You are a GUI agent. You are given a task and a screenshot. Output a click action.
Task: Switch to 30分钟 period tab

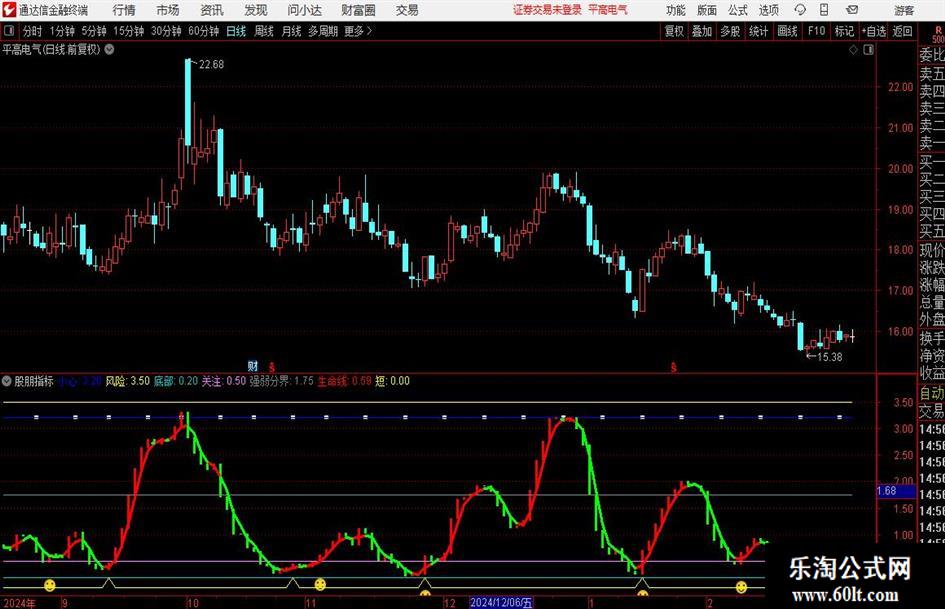(166, 31)
